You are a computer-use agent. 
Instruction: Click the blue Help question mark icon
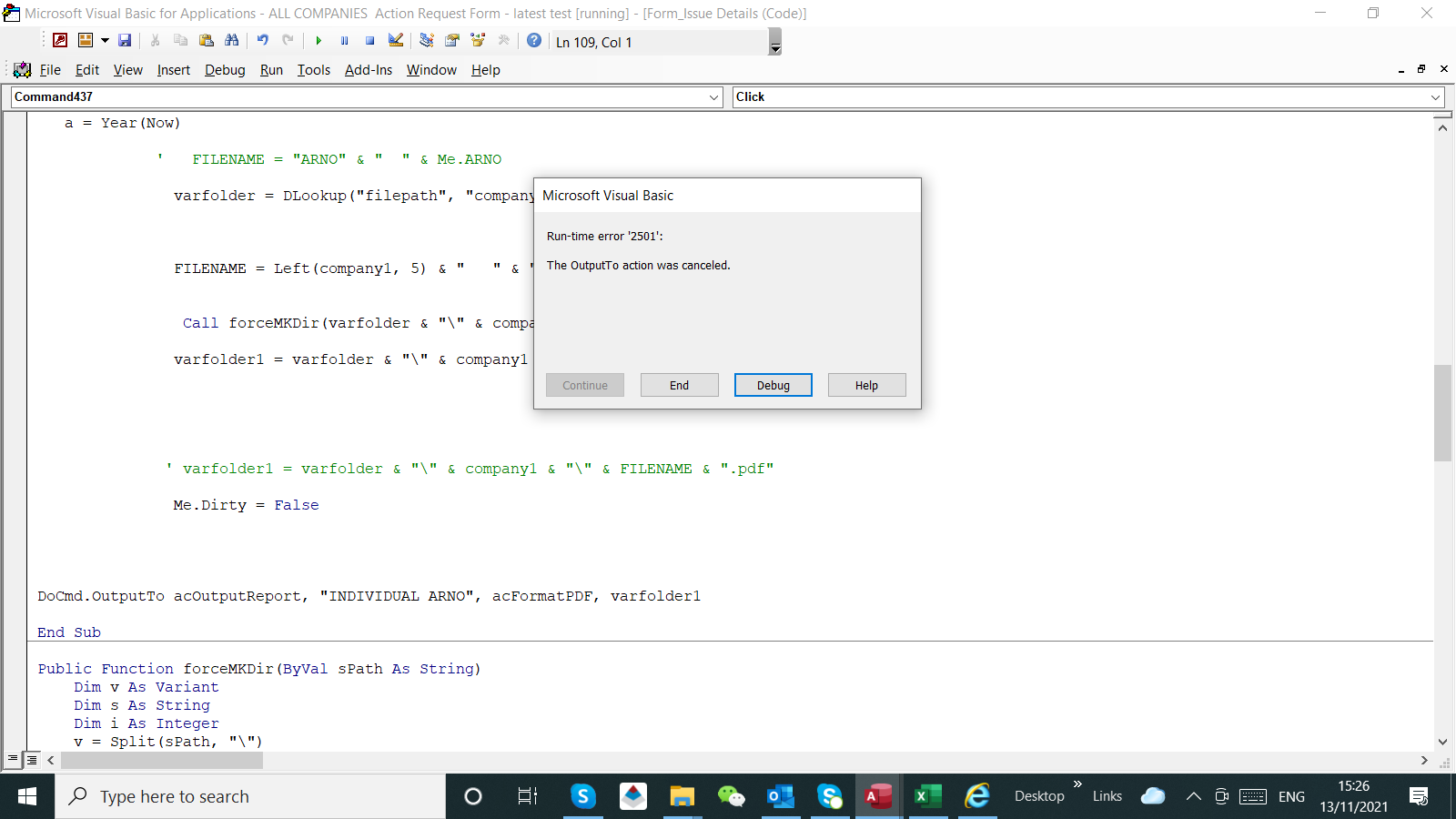click(x=534, y=41)
